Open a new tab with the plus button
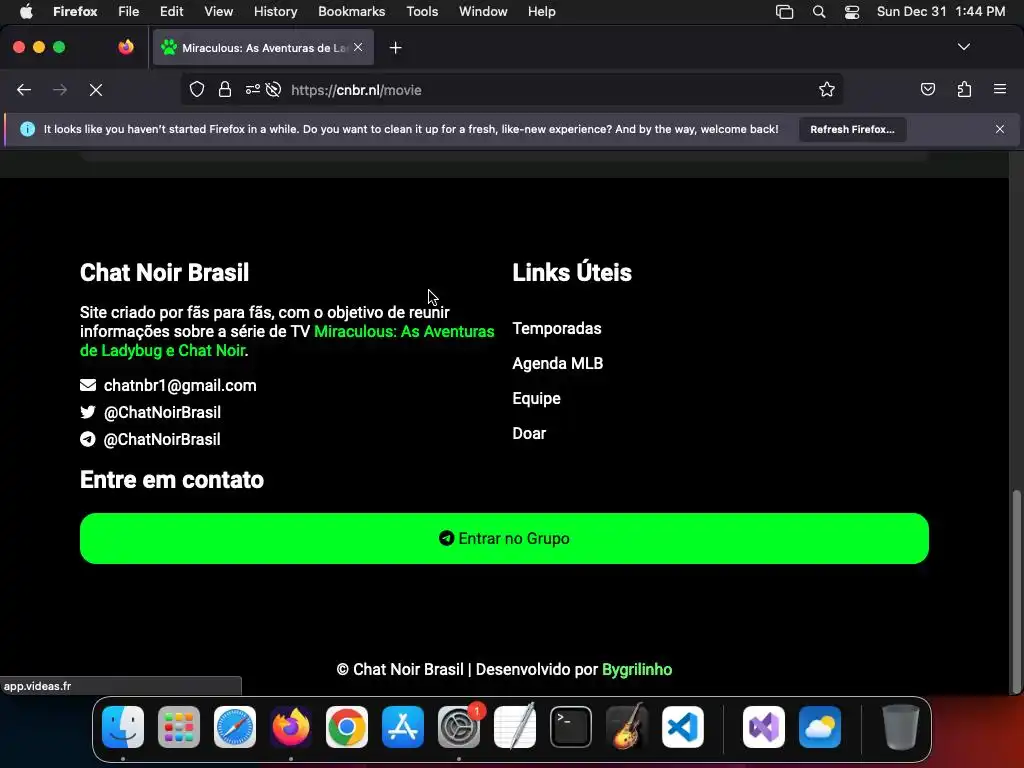Screen dimensions: 1024x768 395,48
